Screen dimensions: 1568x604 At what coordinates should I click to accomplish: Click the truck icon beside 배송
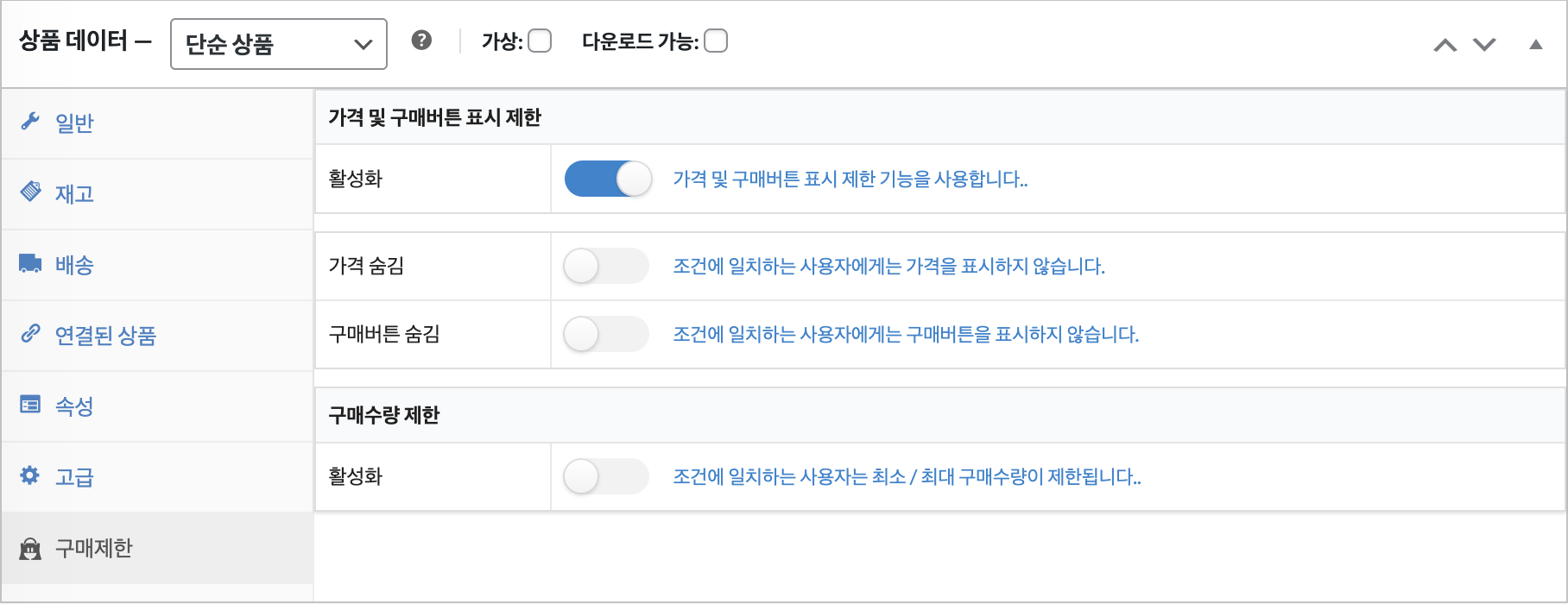30,263
